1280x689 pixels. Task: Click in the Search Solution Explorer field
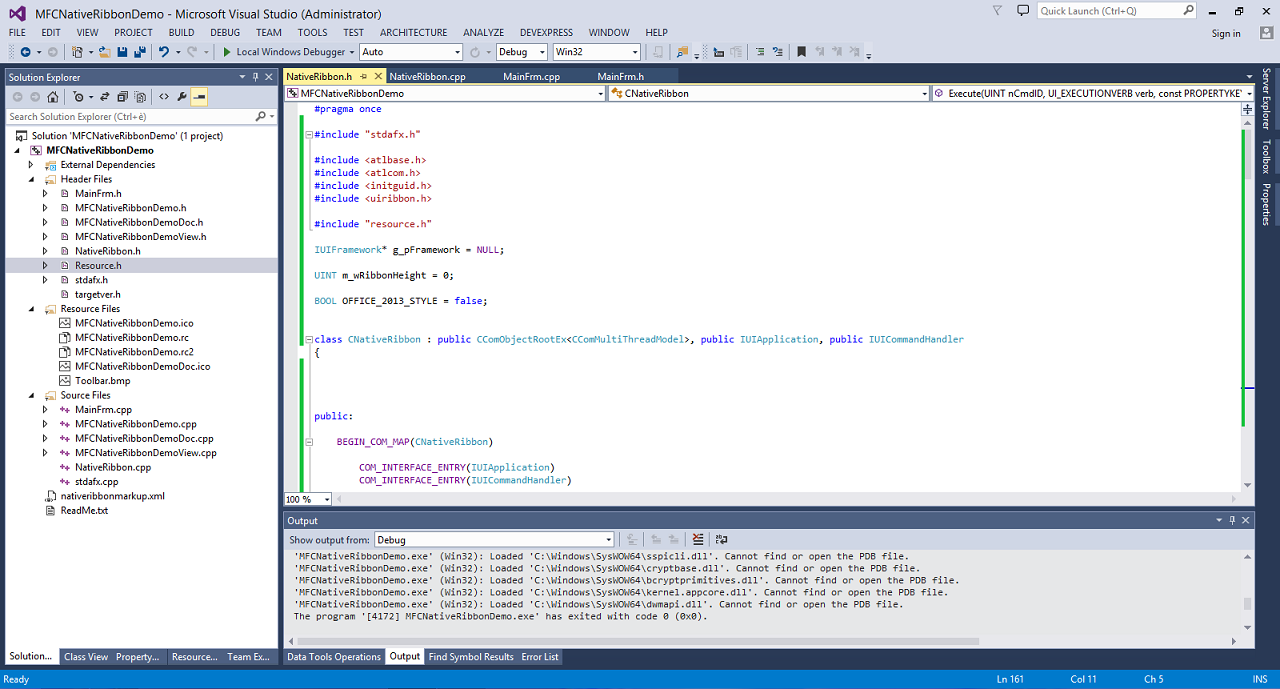tap(130, 117)
